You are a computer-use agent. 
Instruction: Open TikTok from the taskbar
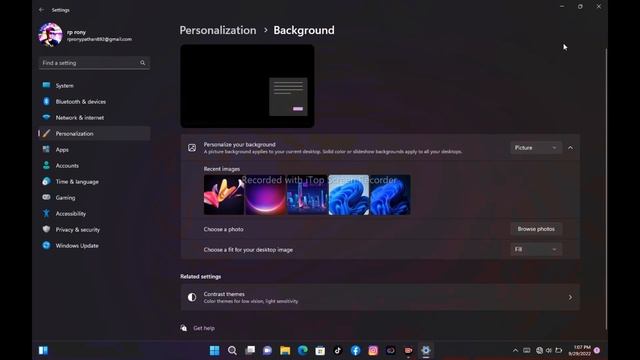[338, 350]
